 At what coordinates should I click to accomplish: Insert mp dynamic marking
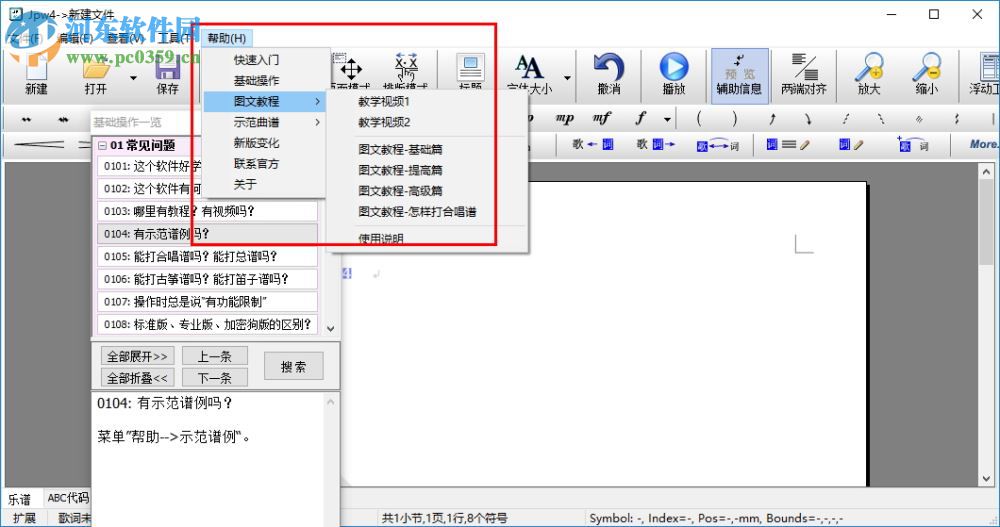(564, 118)
